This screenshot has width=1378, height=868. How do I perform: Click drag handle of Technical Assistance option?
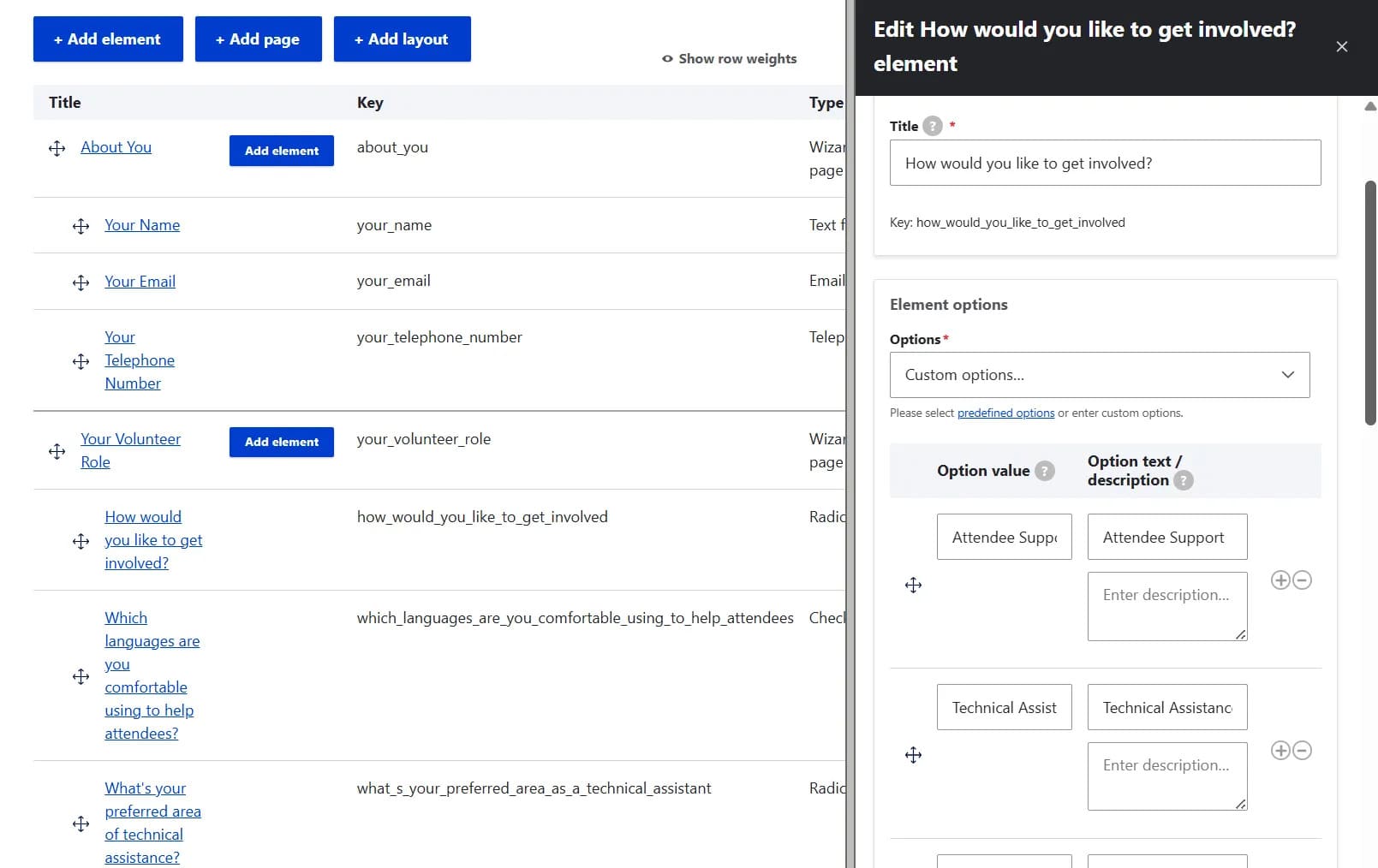point(914,754)
